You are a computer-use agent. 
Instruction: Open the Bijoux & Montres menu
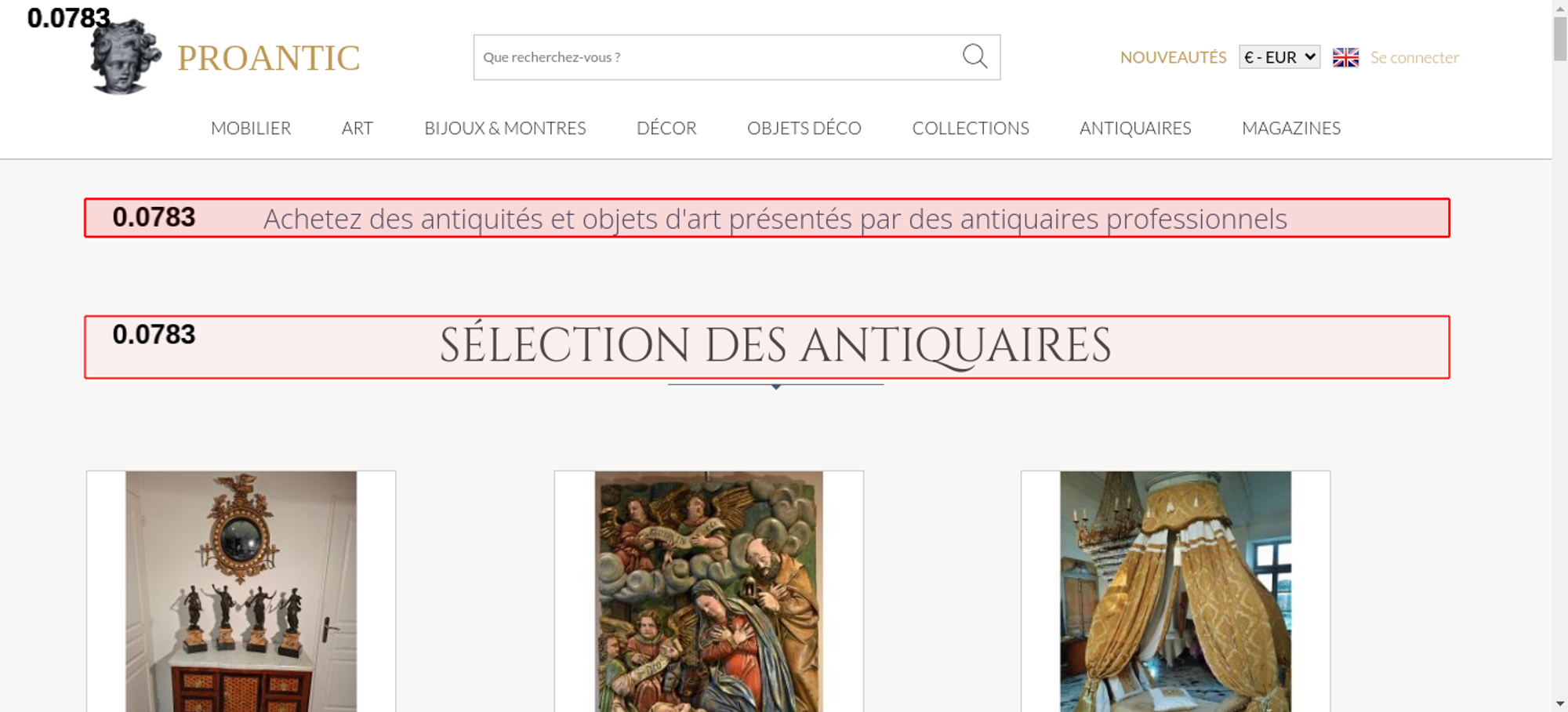point(505,128)
